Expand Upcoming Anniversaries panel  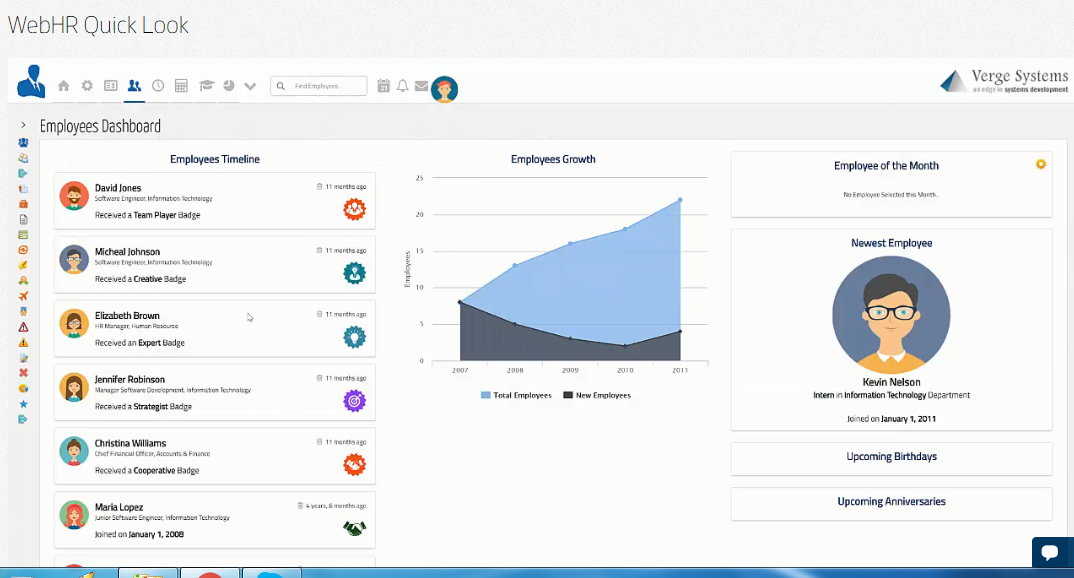tap(891, 502)
